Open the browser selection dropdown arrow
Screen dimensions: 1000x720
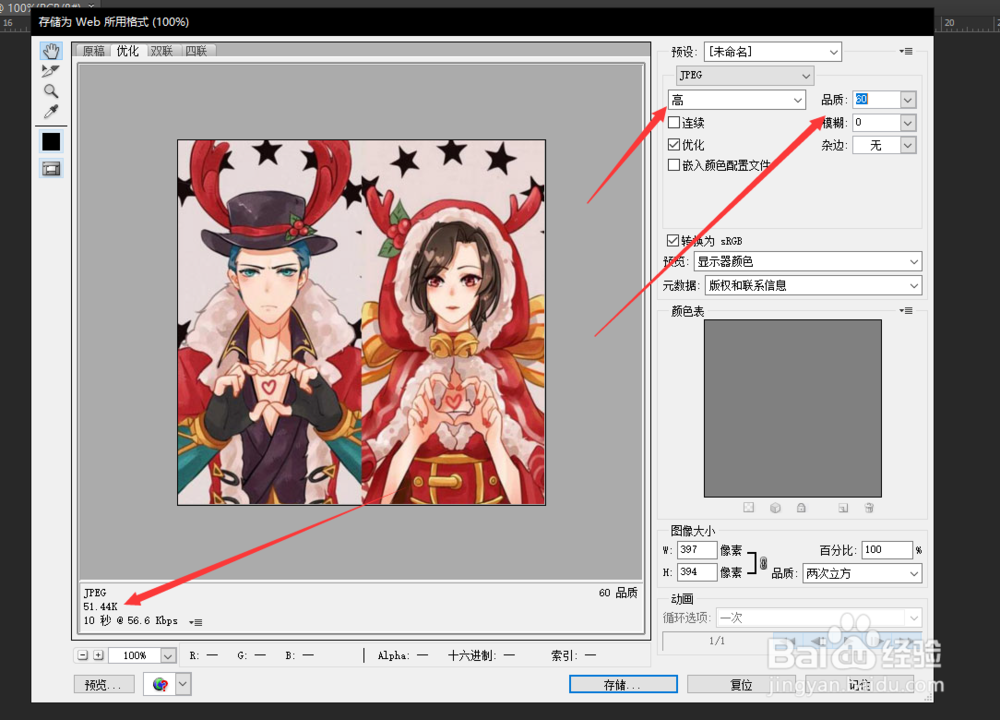click(183, 684)
